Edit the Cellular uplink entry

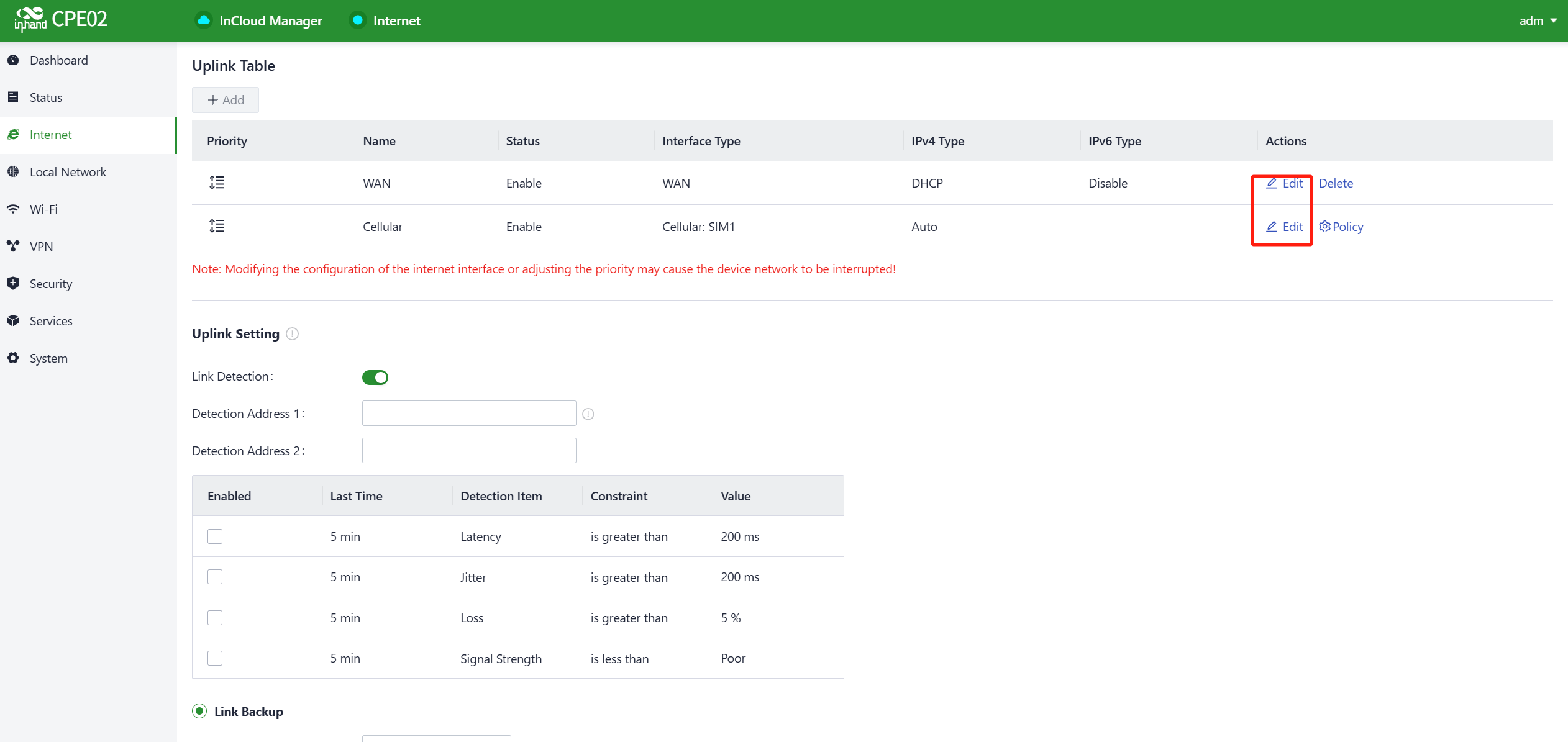[1285, 227]
